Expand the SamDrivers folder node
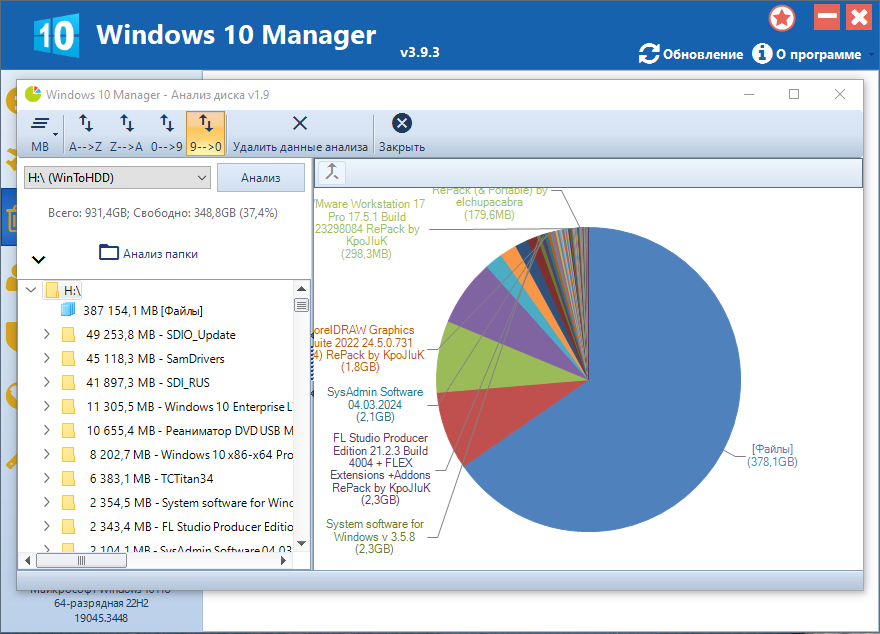Image resolution: width=880 pixels, height=634 pixels. tap(47, 359)
